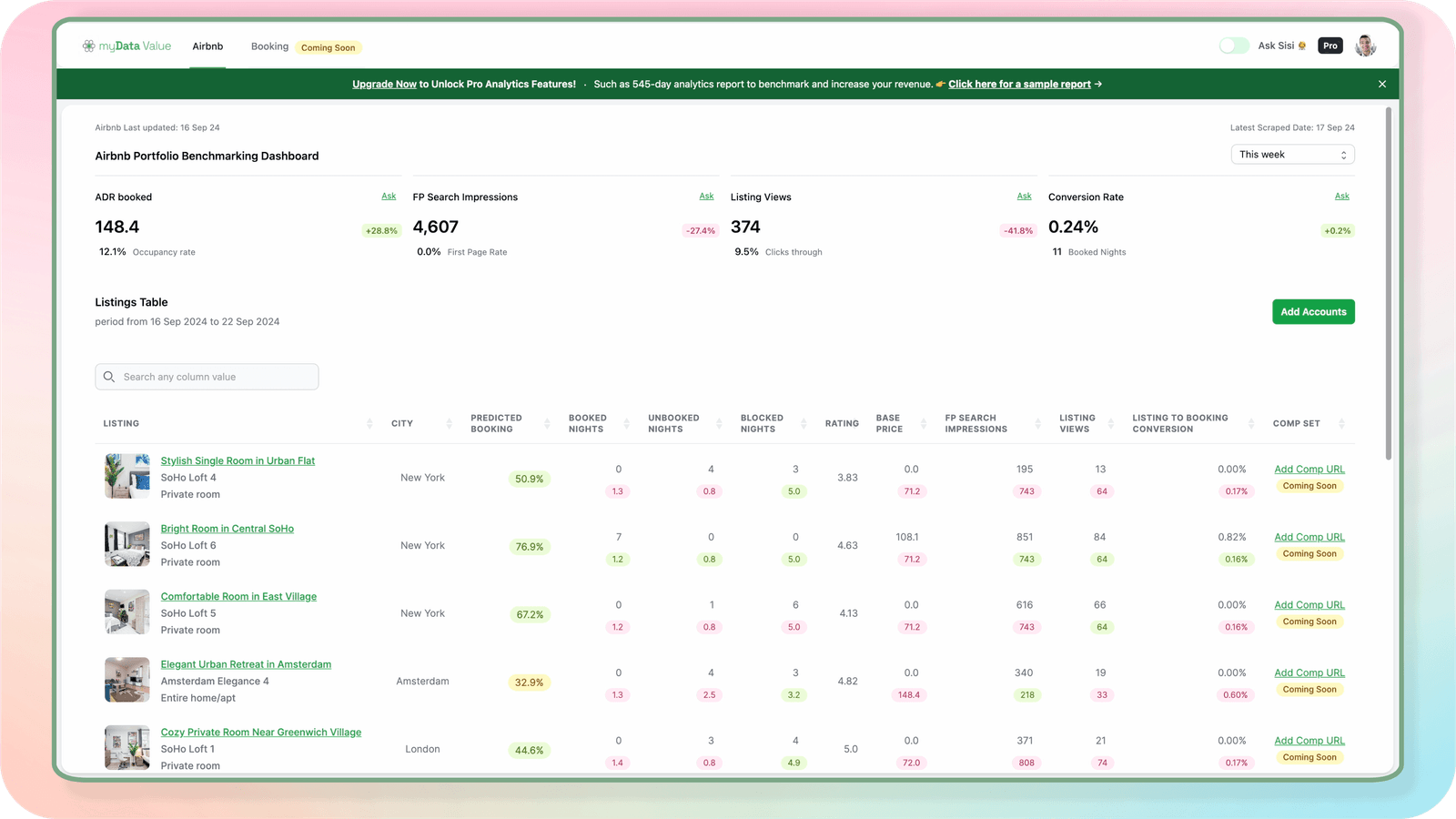Open Stylish Single Room in Urban Flat listing

click(238, 461)
